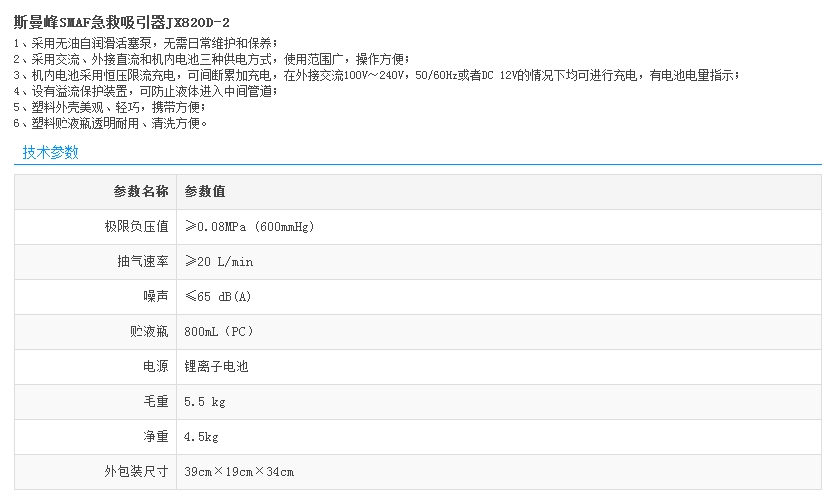Select the 噪声 row label
The height and width of the screenshot is (496, 830).
pos(155,297)
